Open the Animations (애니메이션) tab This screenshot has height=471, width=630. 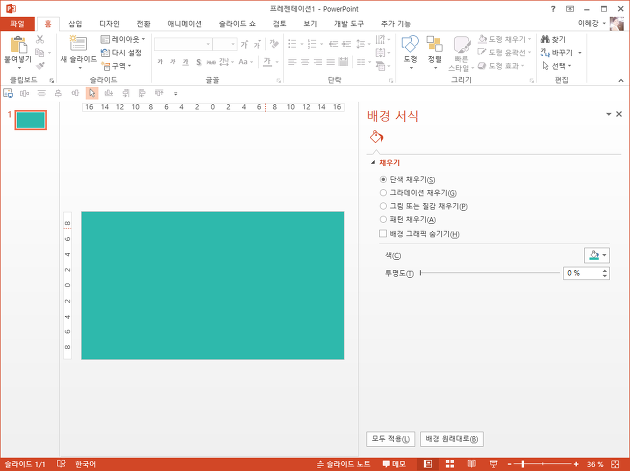click(184, 24)
